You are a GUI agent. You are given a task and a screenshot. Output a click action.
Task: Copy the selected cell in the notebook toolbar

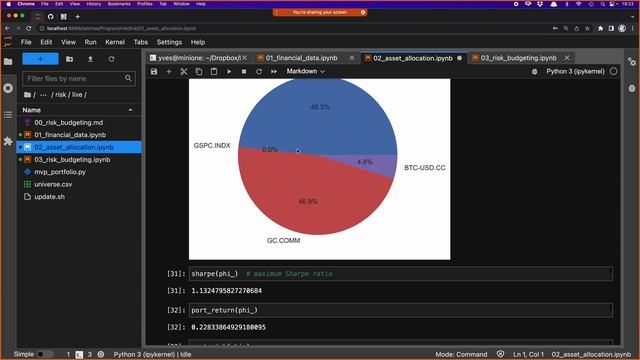(199, 71)
